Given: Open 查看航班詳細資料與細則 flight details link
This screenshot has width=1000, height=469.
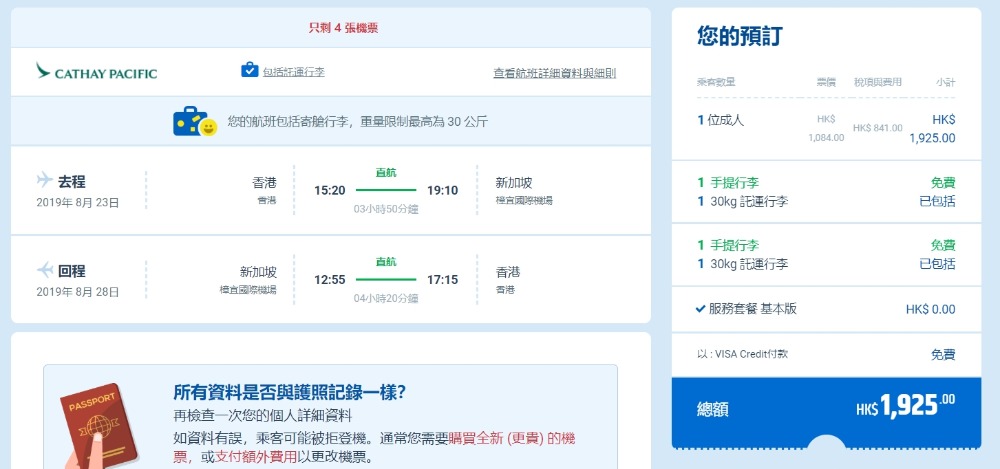Looking at the screenshot, I should coord(554,73).
